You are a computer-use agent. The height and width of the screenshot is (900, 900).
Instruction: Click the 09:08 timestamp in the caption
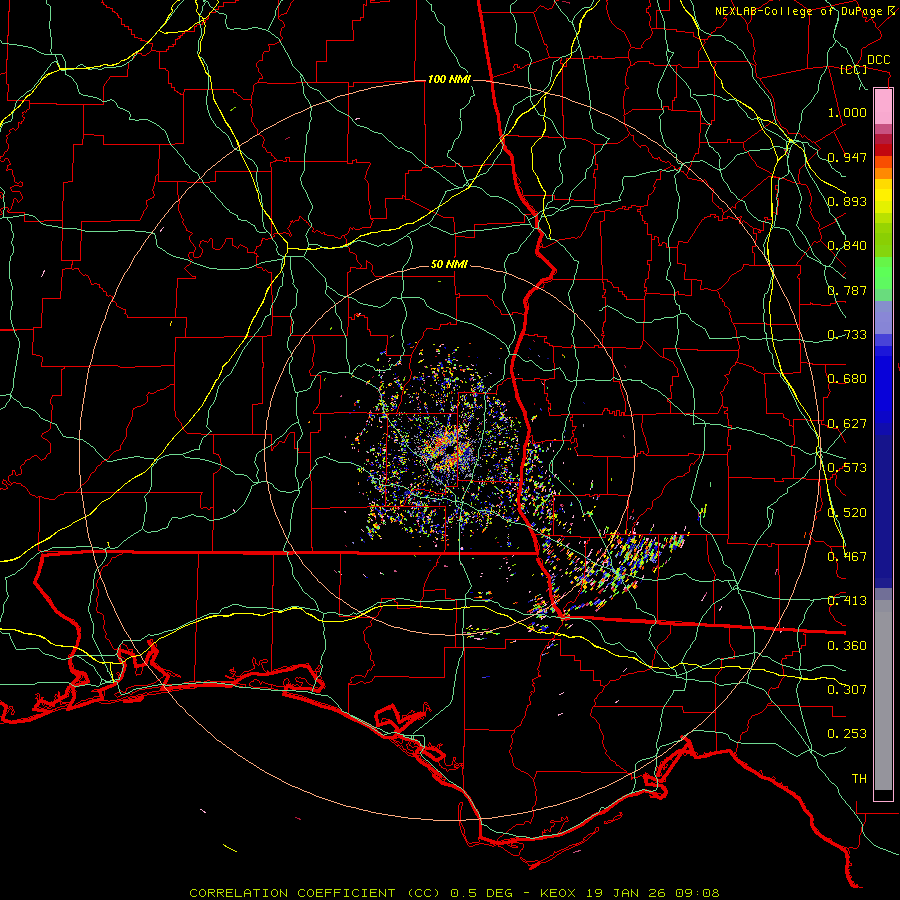point(695,893)
